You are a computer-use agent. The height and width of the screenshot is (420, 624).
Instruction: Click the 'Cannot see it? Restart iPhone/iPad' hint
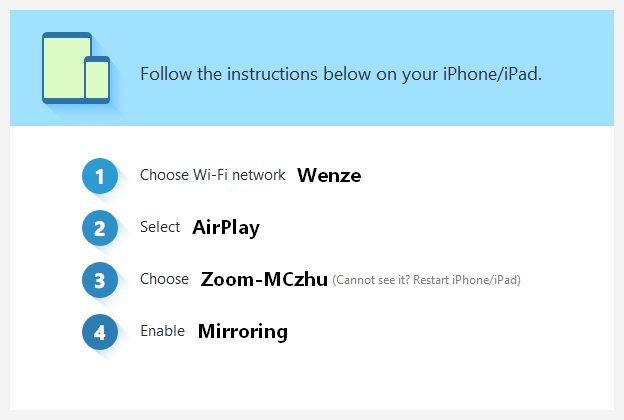tap(427, 280)
